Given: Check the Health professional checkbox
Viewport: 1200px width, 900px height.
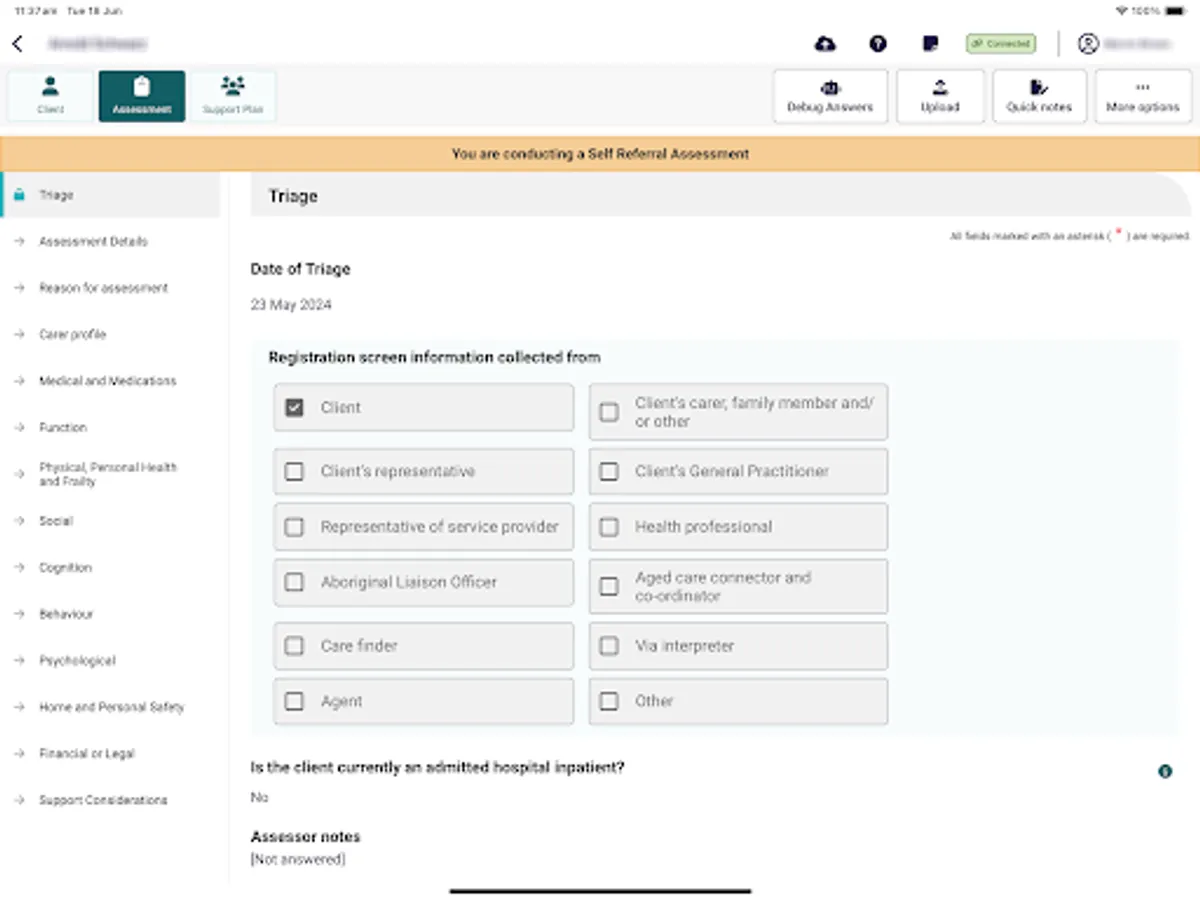Looking at the screenshot, I should click(609, 527).
